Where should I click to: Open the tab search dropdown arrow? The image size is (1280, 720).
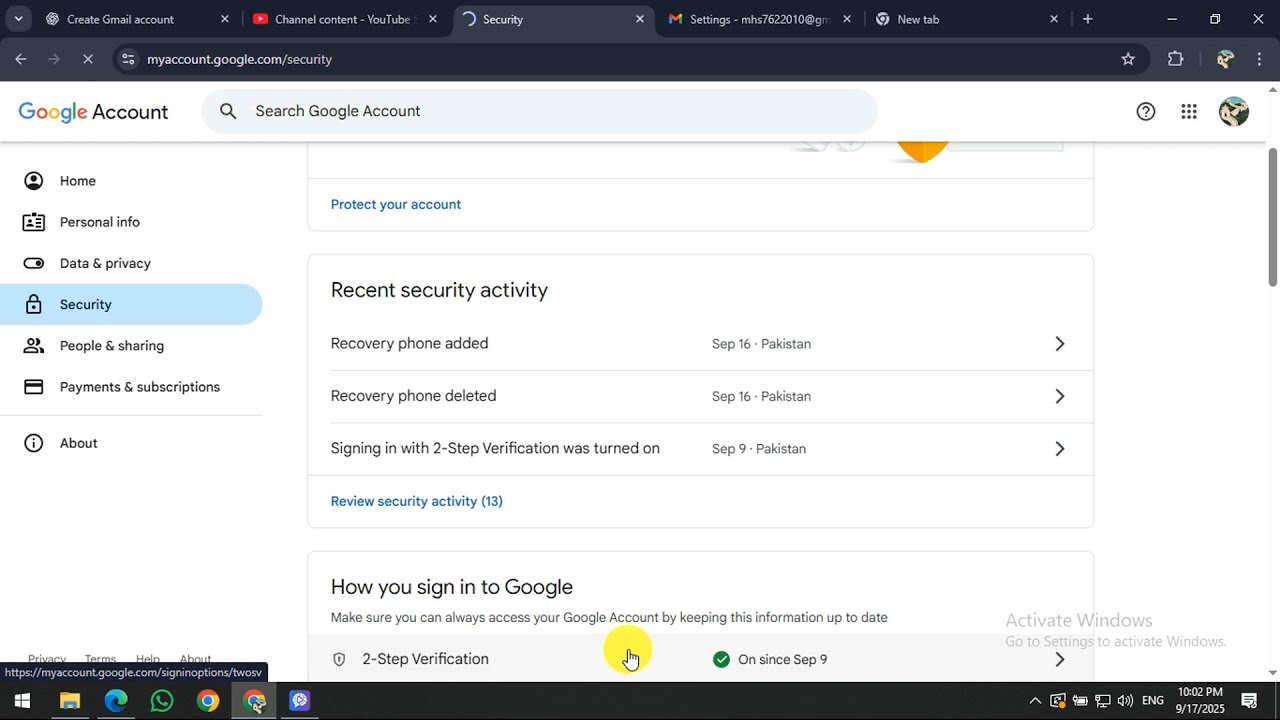pos(18,19)
